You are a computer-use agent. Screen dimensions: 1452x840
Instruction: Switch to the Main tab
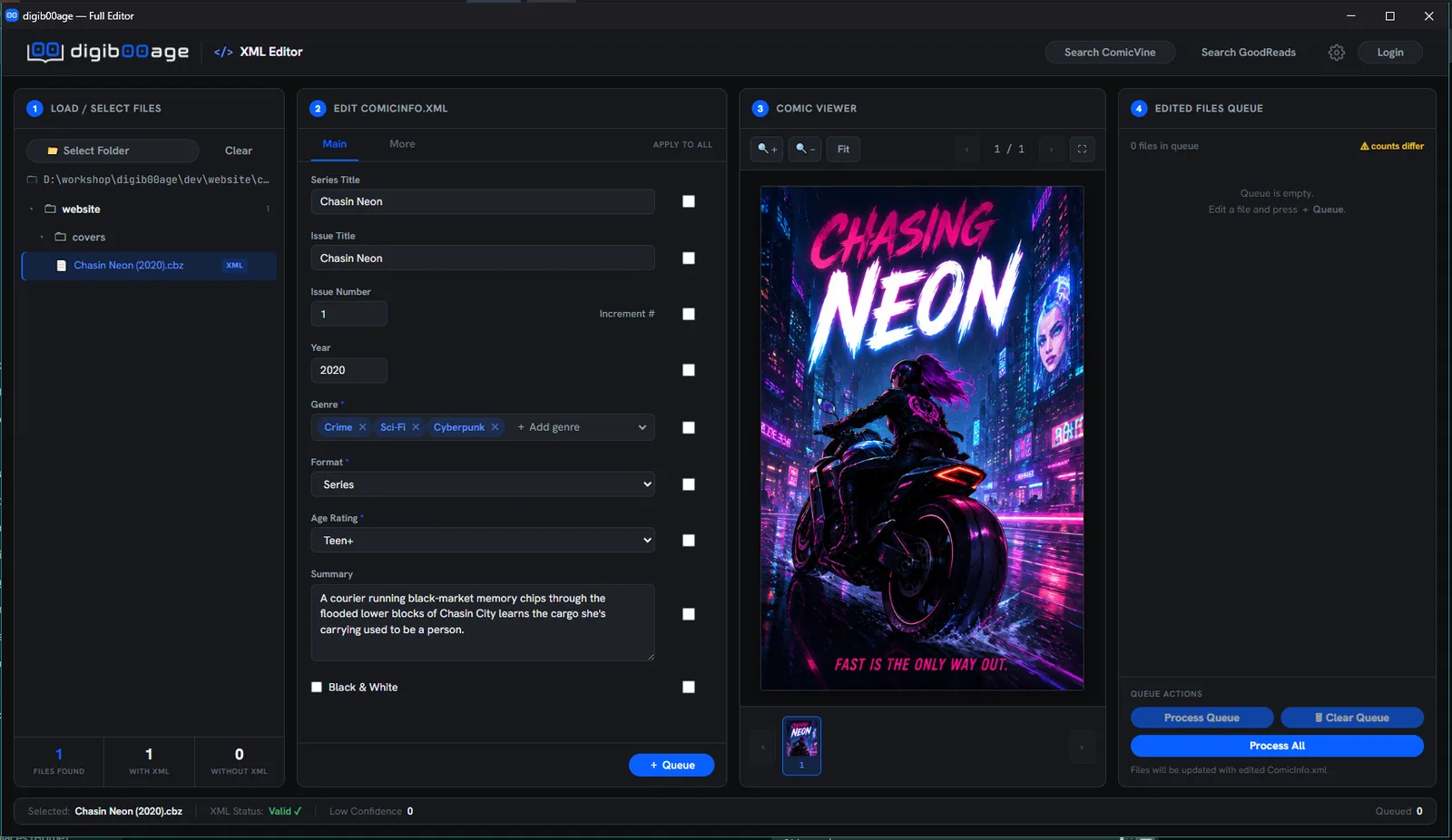(x=335, y=144)
